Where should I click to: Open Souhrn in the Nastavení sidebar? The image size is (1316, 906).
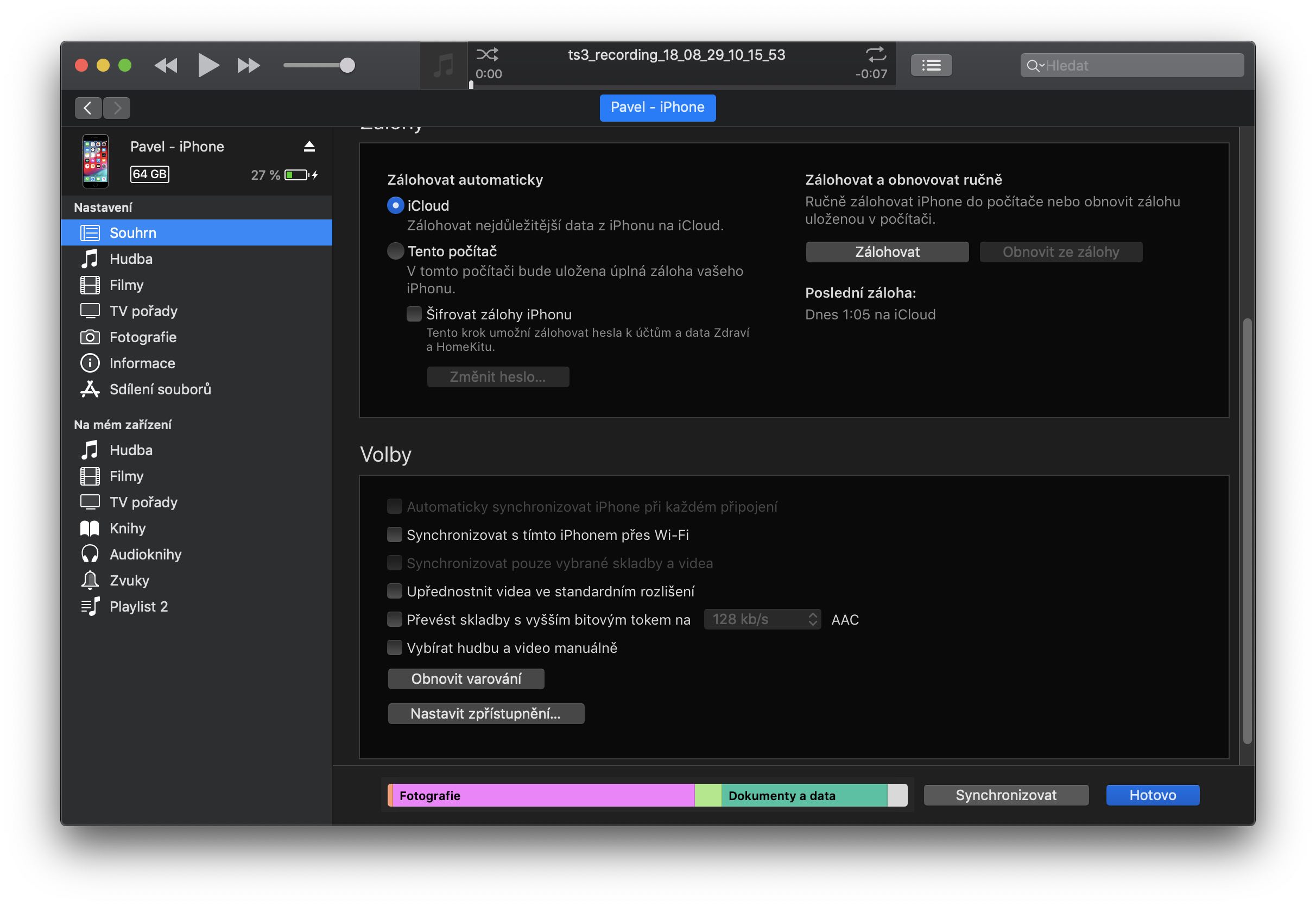point(197,232)
